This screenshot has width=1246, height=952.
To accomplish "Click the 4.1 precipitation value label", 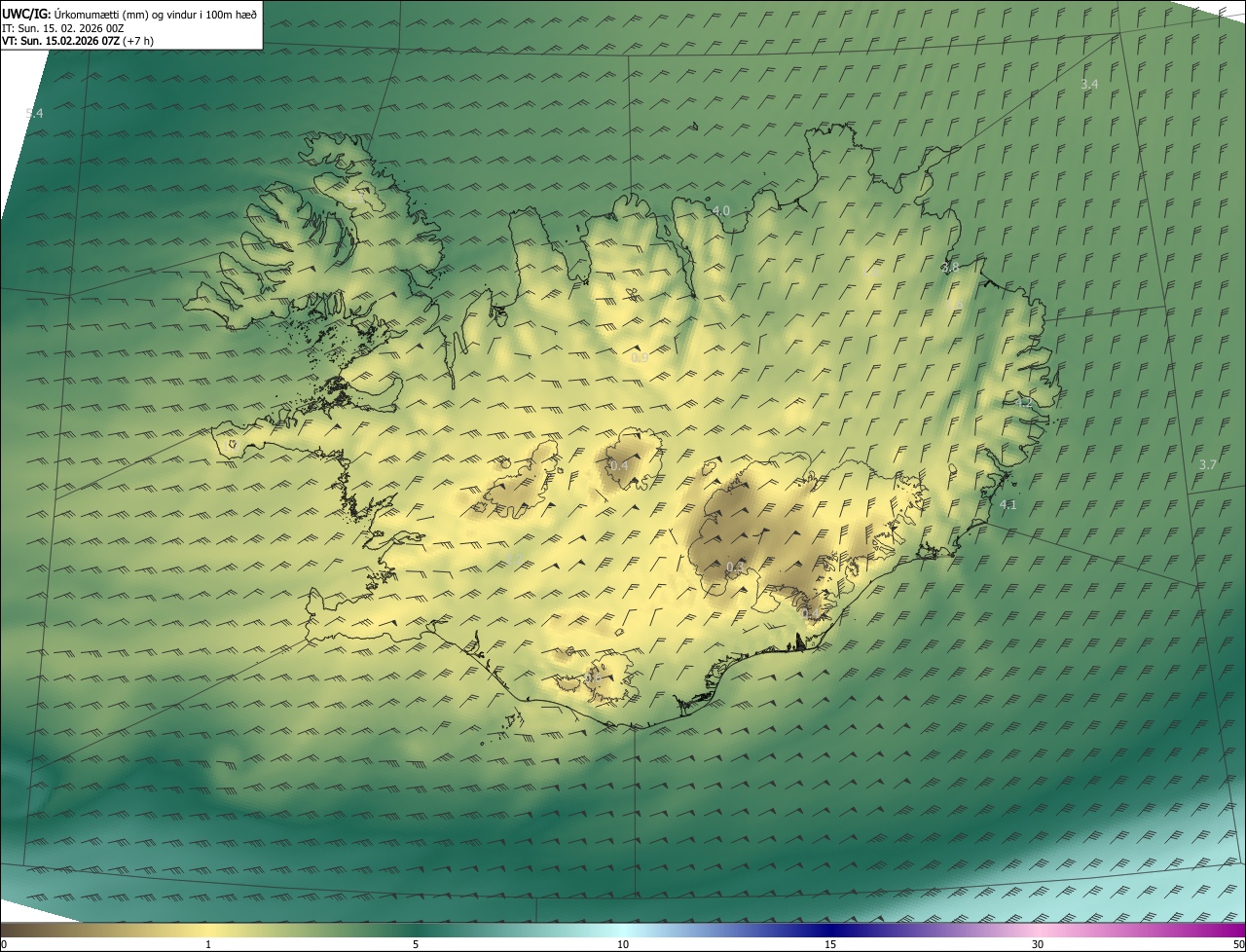I will (1008, 504).
